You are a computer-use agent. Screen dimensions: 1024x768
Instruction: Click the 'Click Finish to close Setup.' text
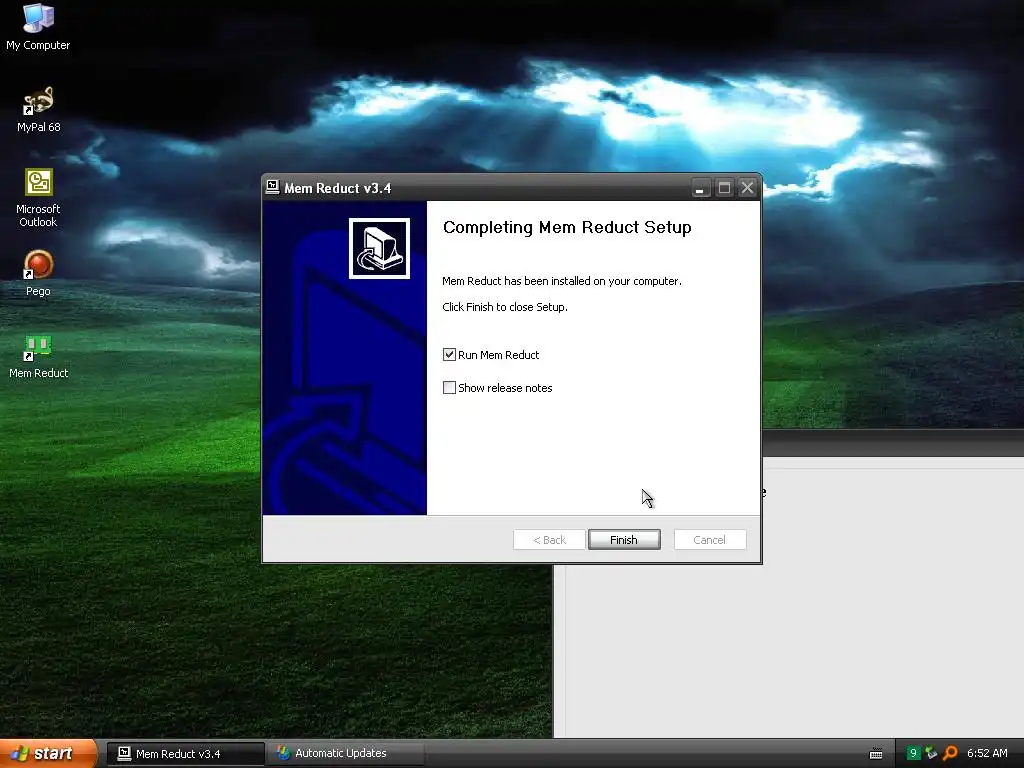pyautogui.click(x=505, y=307)
